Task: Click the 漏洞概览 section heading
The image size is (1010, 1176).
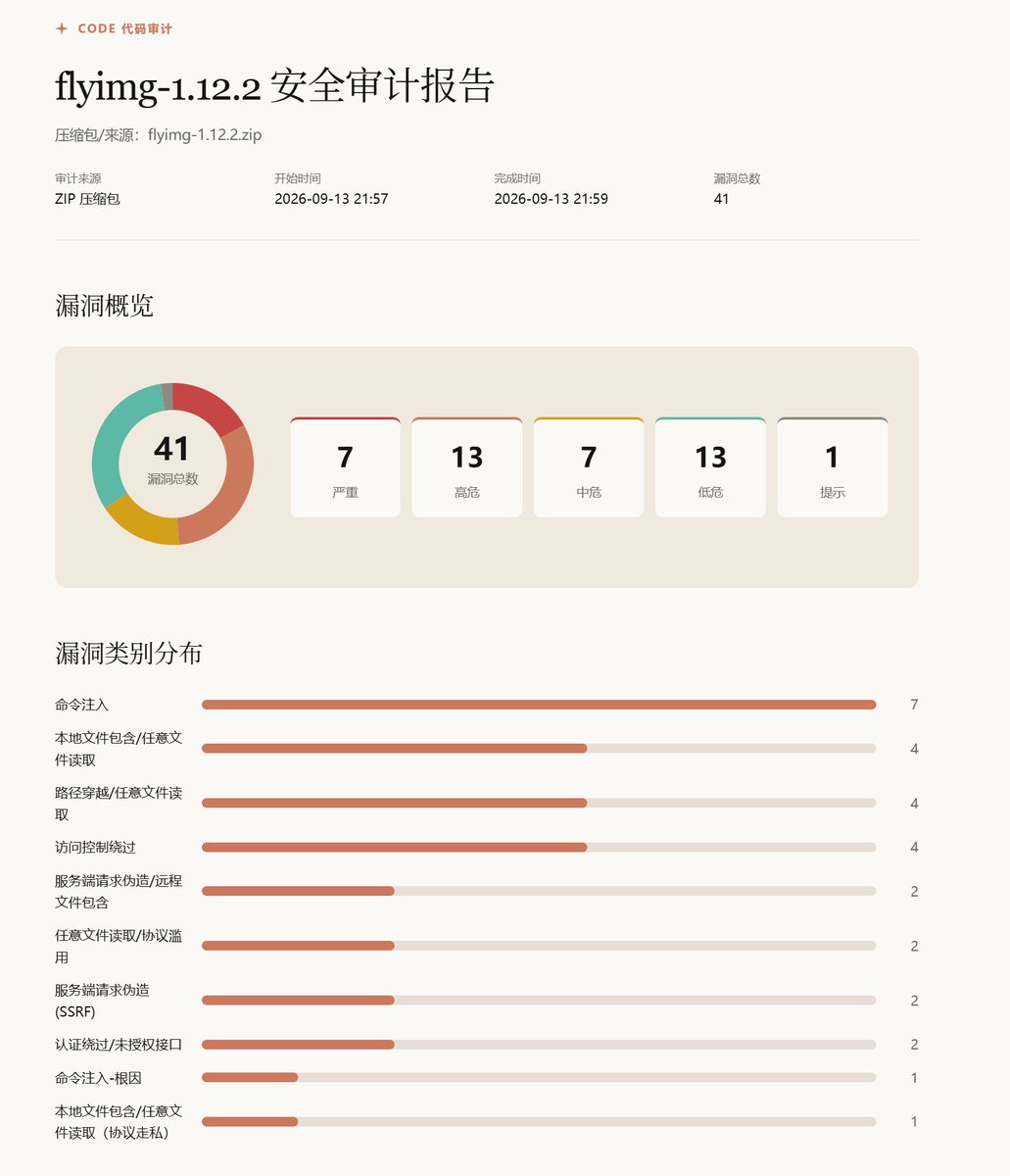Action: [104, 306]
